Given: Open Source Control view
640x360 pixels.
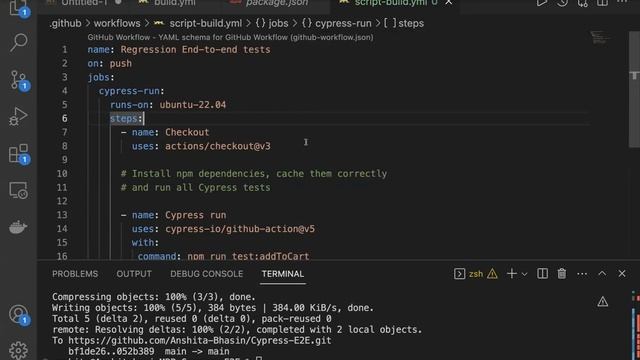Looking at the screenshot, I should (18, 80).
